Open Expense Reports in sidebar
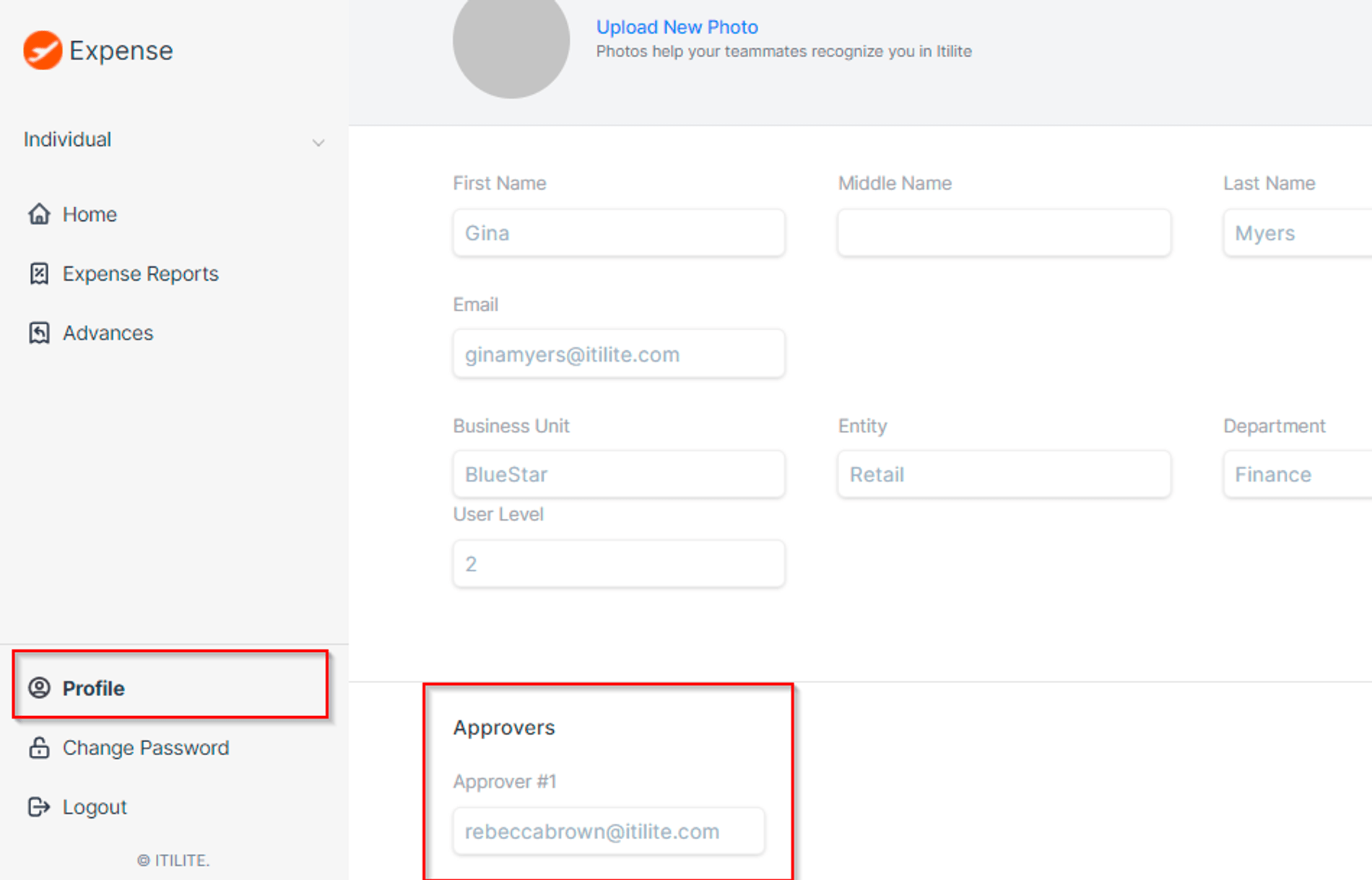This screenshot has width=1372, height=880. (x=140, y=274)
